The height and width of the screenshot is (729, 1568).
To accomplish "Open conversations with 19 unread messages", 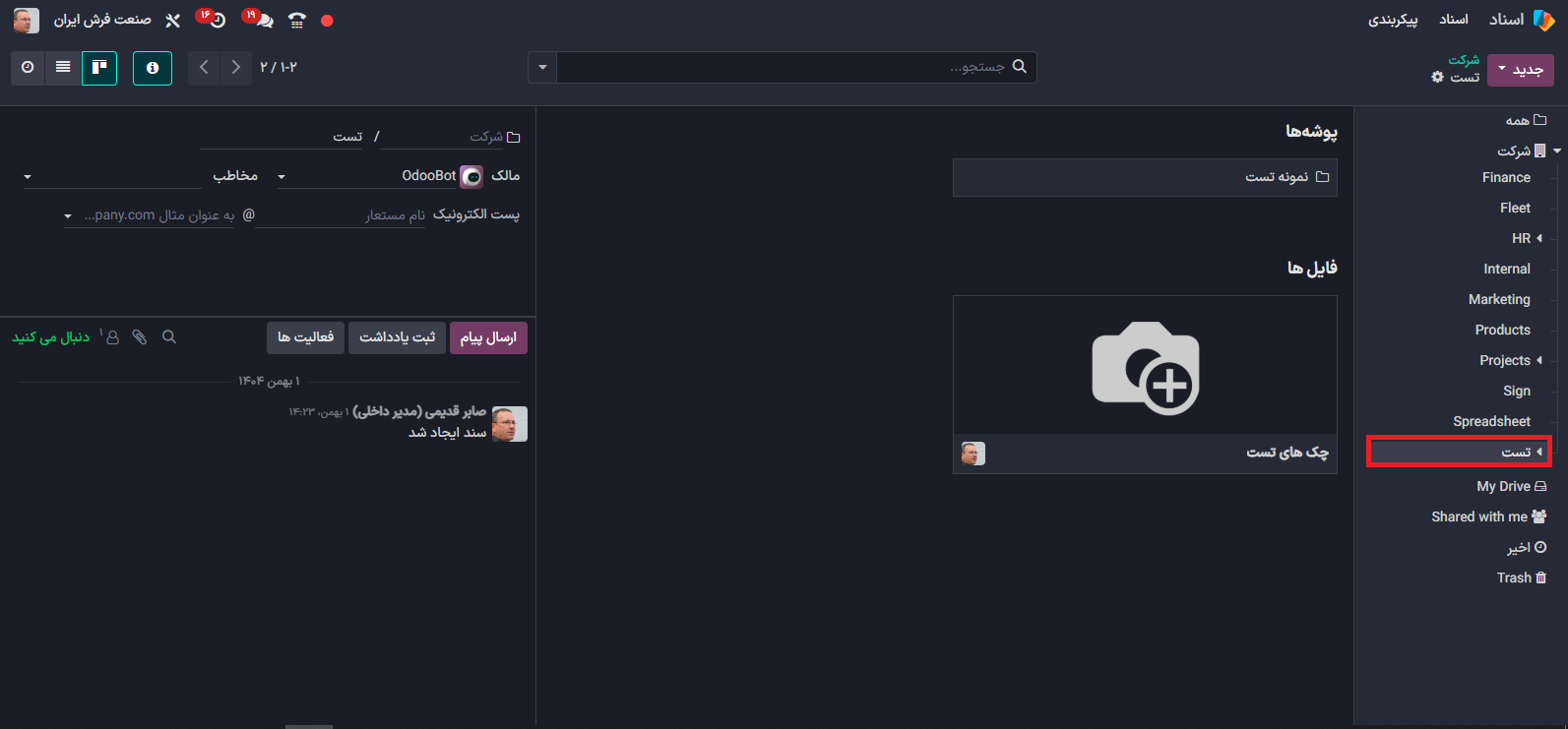I will pyautogui.click(x=259, y=20).
